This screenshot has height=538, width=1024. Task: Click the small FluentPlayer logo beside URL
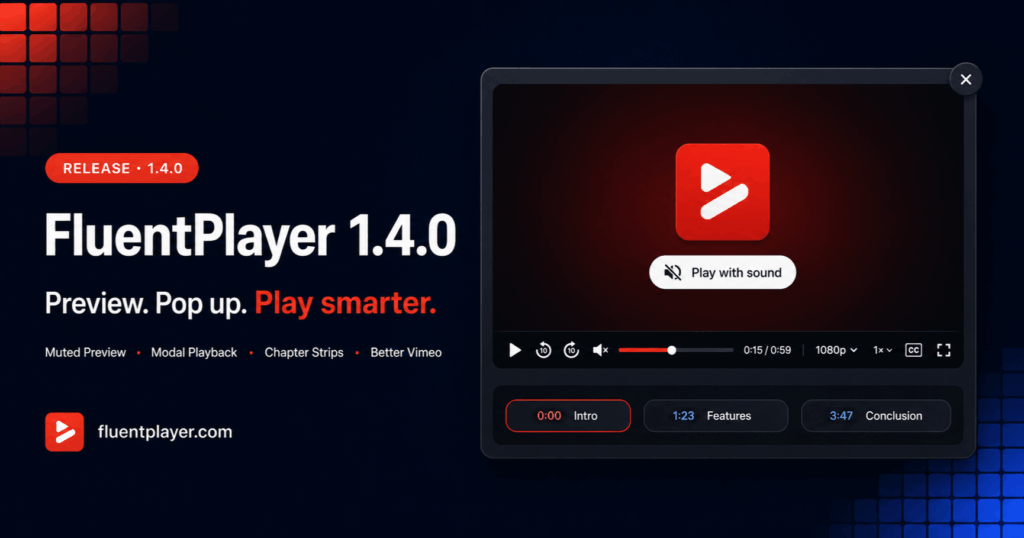pos(65,432)
